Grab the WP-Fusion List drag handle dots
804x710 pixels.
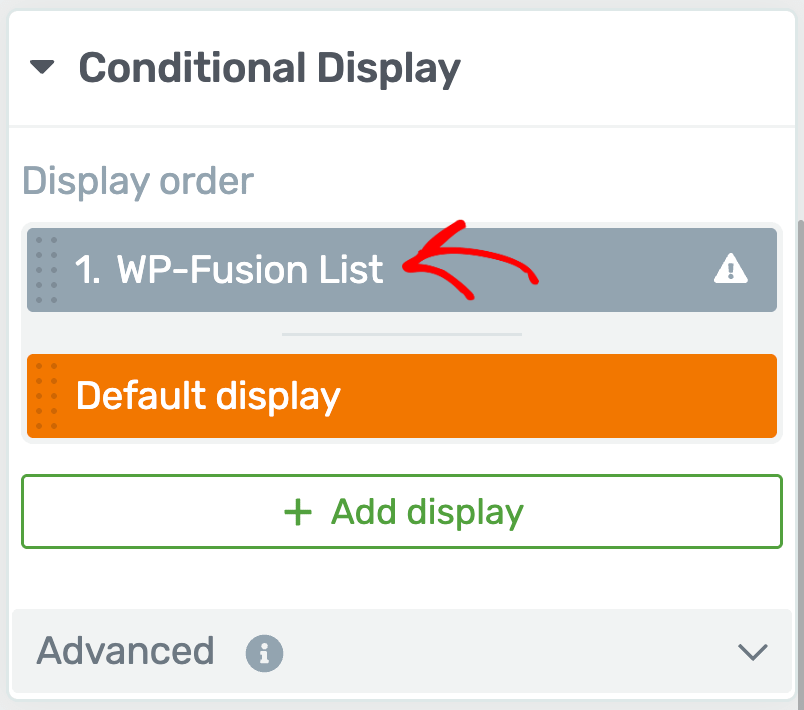click(x=46, y=270)
